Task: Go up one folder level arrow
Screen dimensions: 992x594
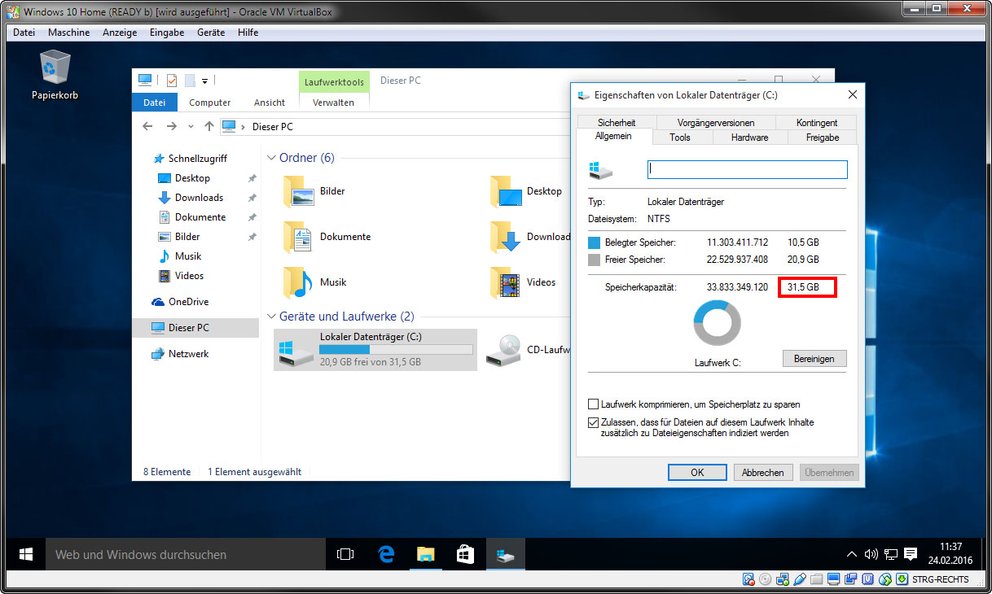Action: point(209,127)
